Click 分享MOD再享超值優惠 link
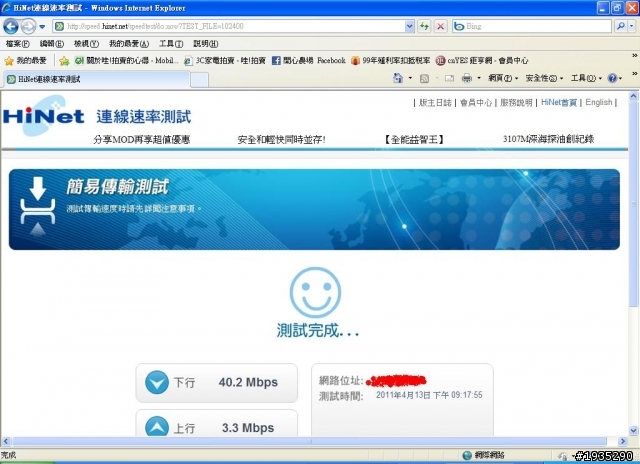Screen dimensions: 640x464 tap(142, 140)
